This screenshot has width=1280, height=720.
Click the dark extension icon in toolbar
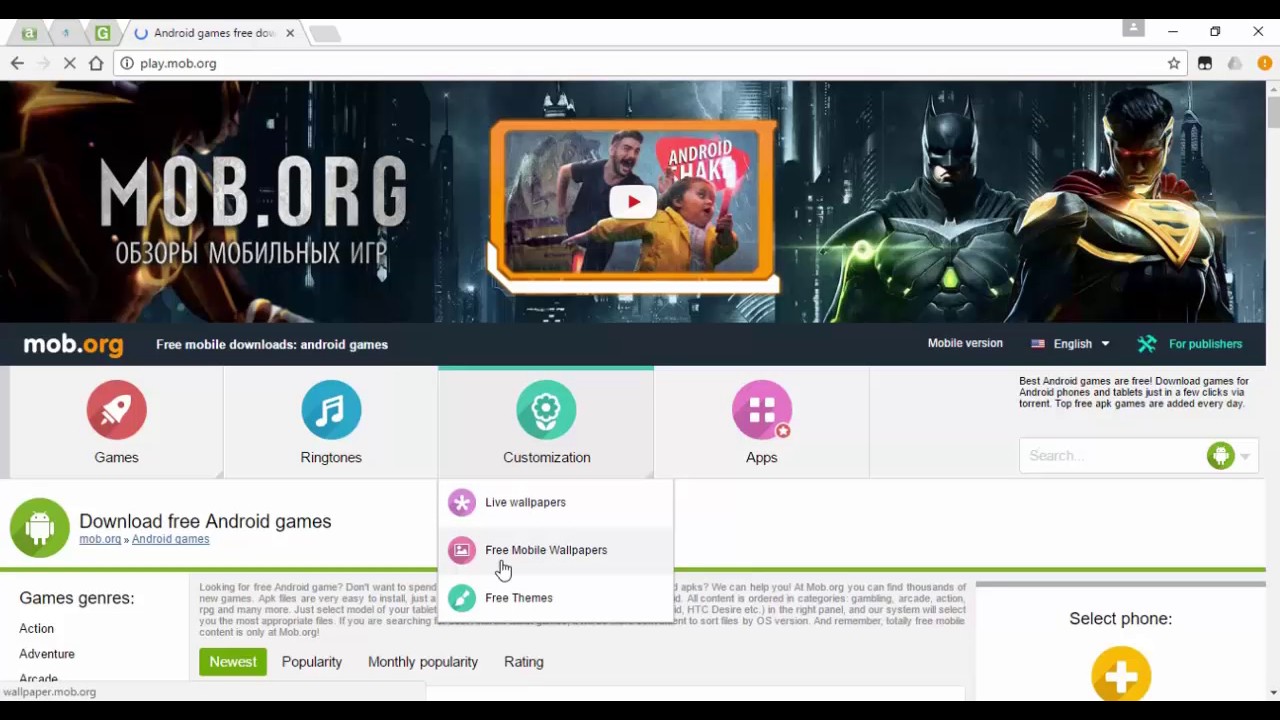[x=1205, y=63]
